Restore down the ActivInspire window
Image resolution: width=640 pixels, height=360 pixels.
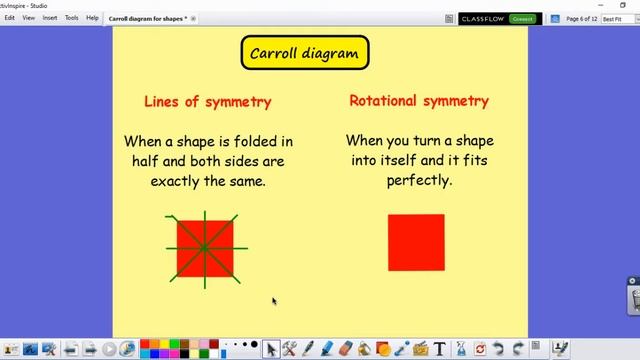pyautogui.click(x=622, y=5)
